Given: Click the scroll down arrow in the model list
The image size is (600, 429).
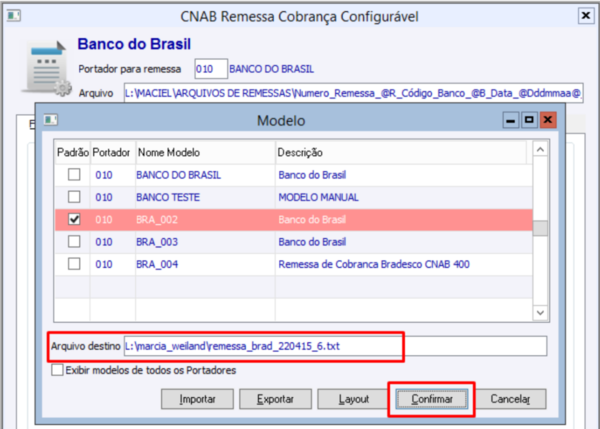Looking at the screenshot, I should (540, 313).
